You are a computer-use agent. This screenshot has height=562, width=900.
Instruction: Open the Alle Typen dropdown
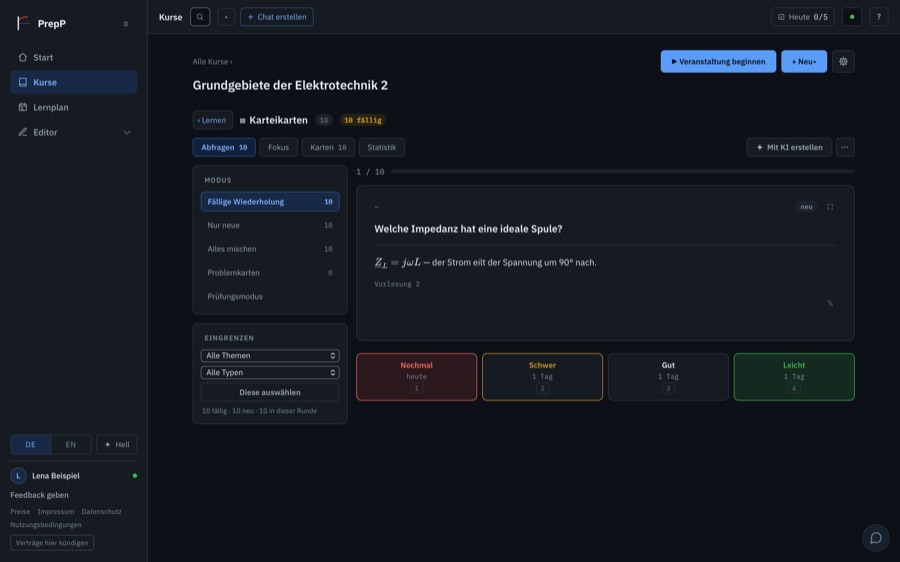[270, 372]
